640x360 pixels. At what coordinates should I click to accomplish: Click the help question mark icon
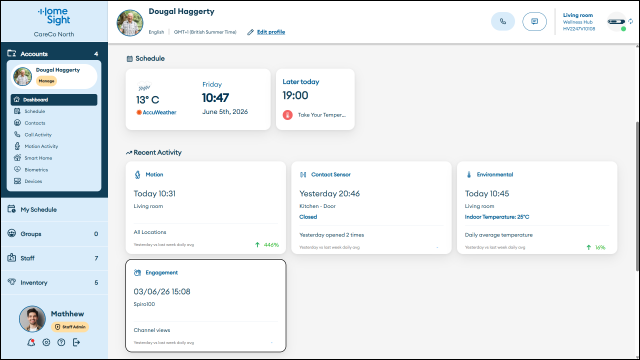[61, 342]
